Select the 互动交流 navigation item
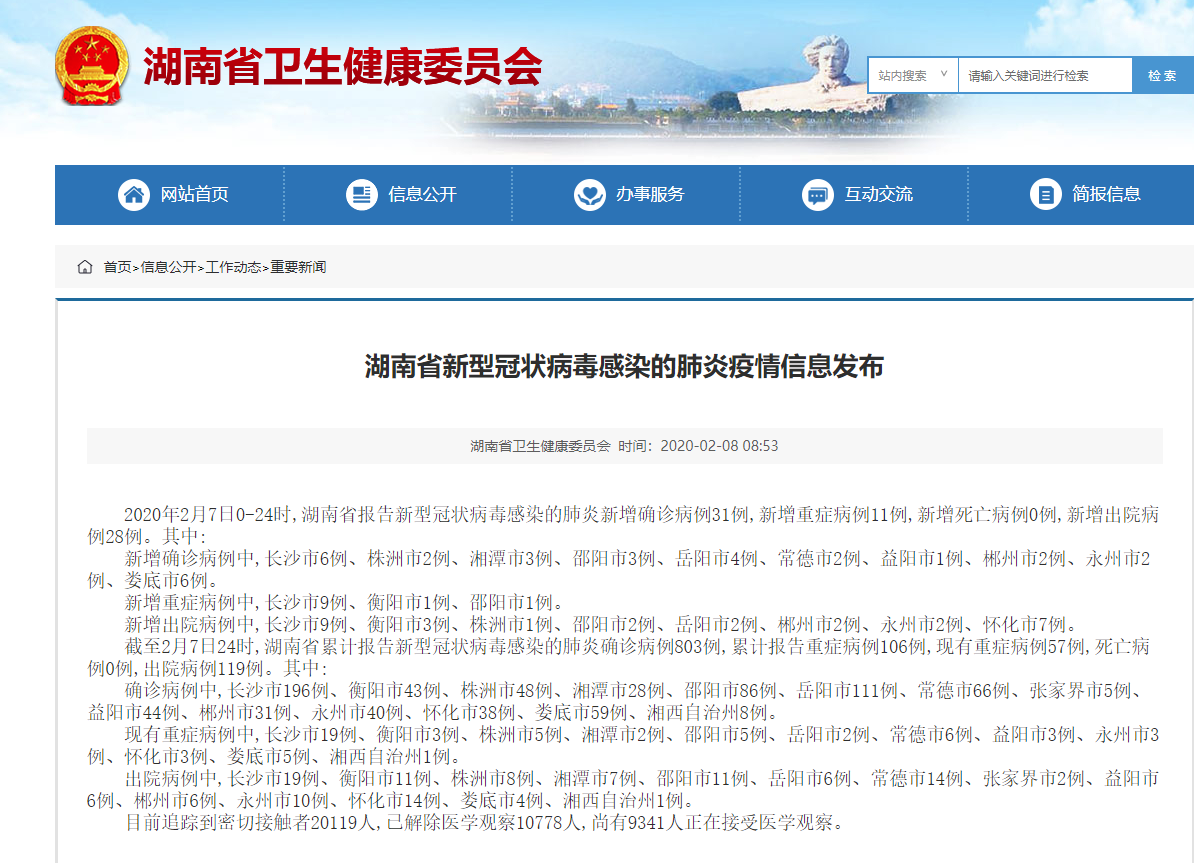 tap(878, 194)
